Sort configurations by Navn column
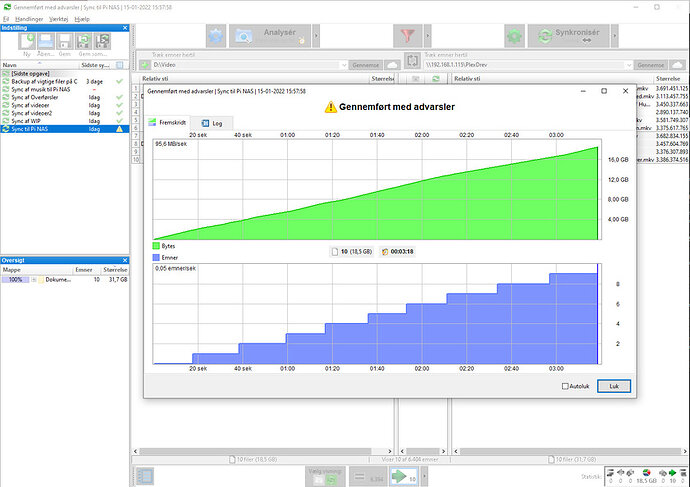This screenshot has height=487, width=690. (40, 65)
